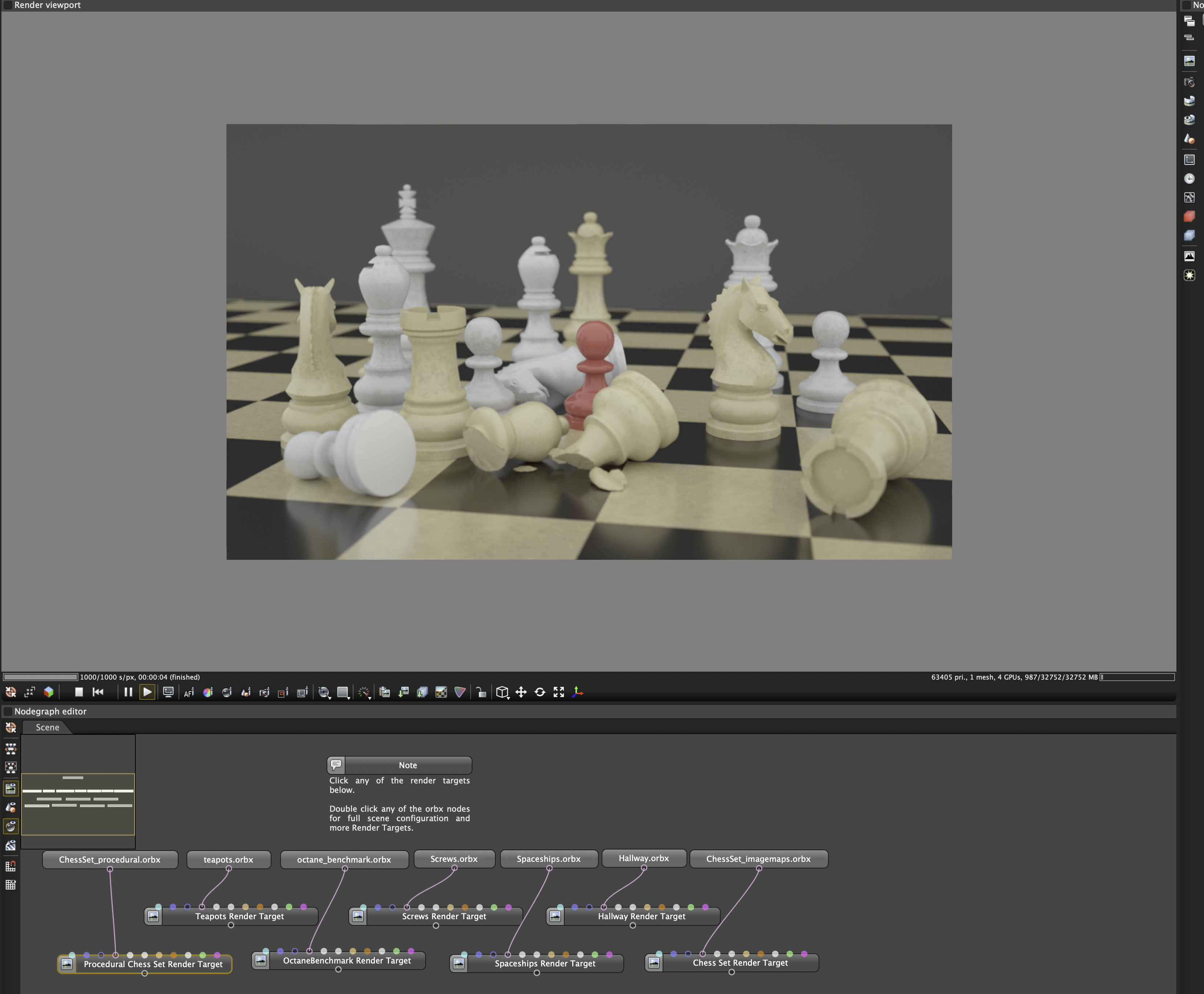This screenshot has width=1204, height=994.
Task: Click the render progress bar
Action: [40, 677]
